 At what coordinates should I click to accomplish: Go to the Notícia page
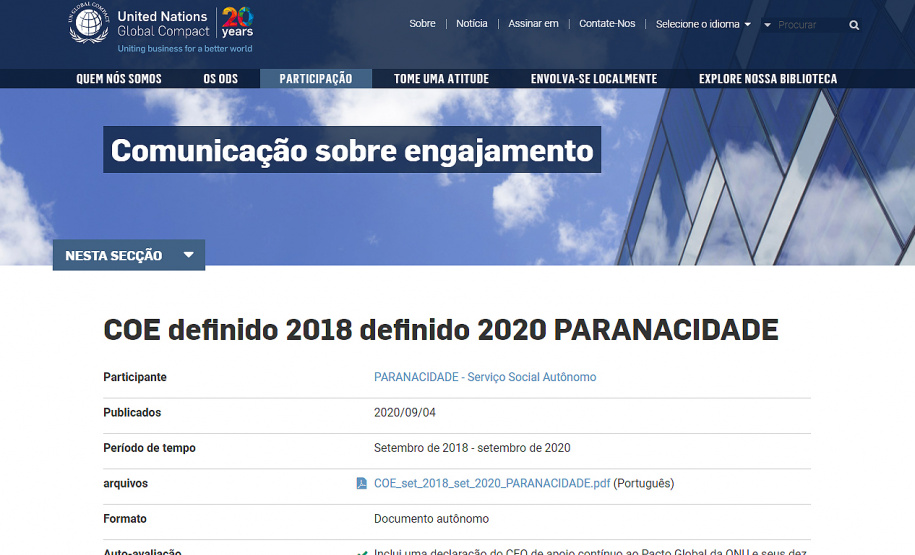point(472,23)
